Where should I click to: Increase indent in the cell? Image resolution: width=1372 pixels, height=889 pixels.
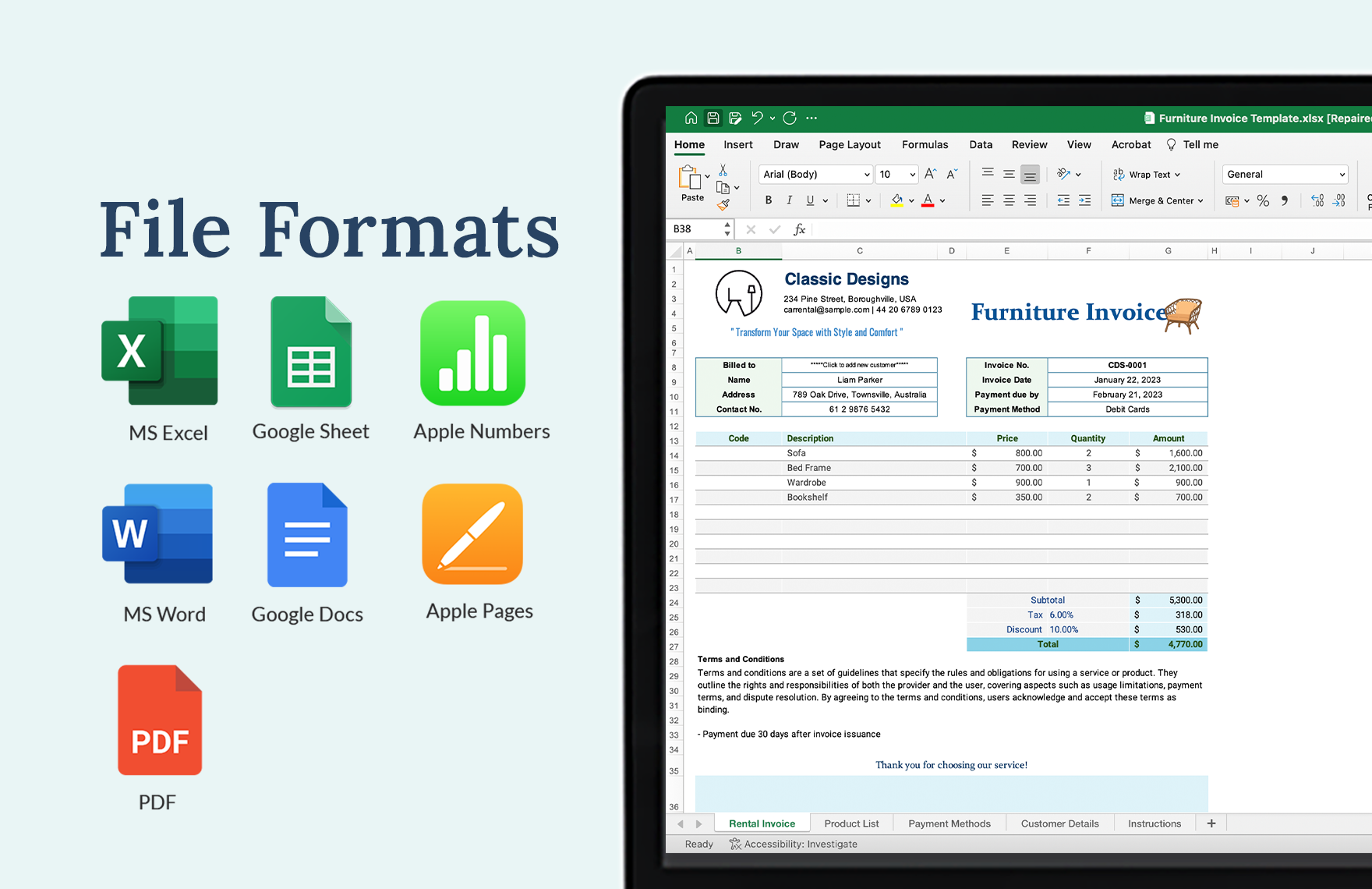[1084, 200]
